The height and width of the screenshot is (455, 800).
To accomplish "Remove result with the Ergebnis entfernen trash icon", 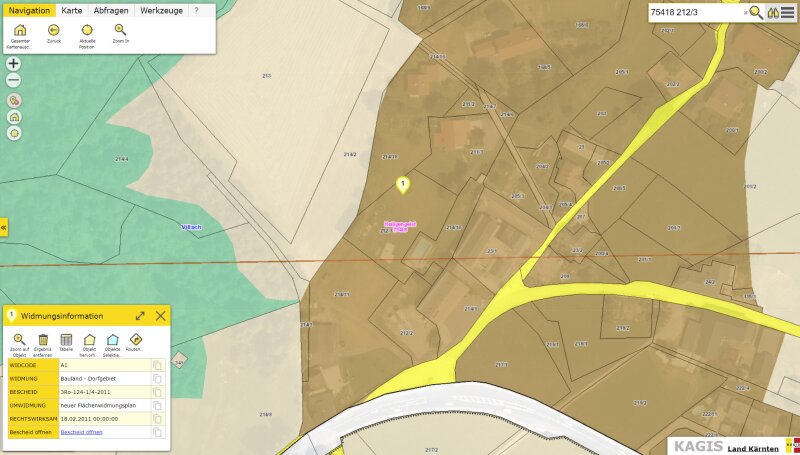I will pyautogui.click(x=43, y=340).
